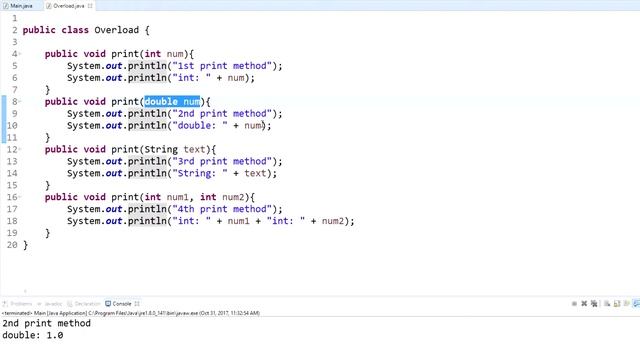Click the "String: " string on line 14

pos(200,173)
